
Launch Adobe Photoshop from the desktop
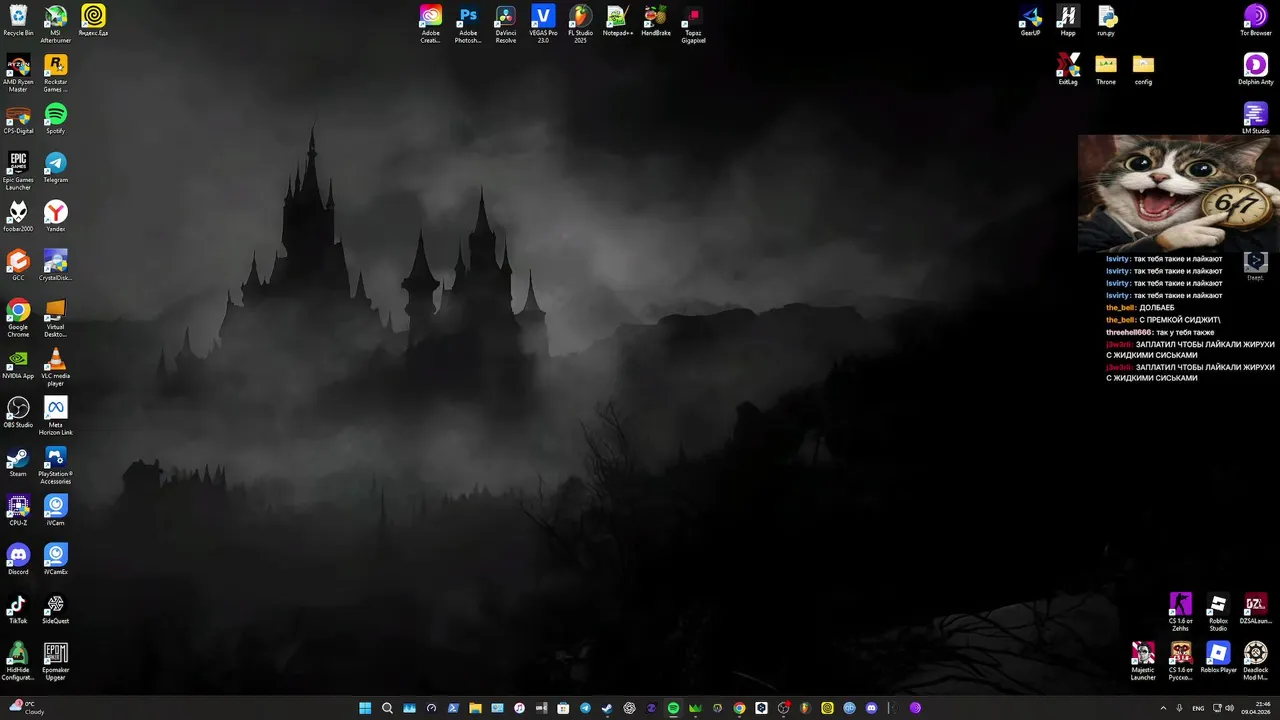468,24
